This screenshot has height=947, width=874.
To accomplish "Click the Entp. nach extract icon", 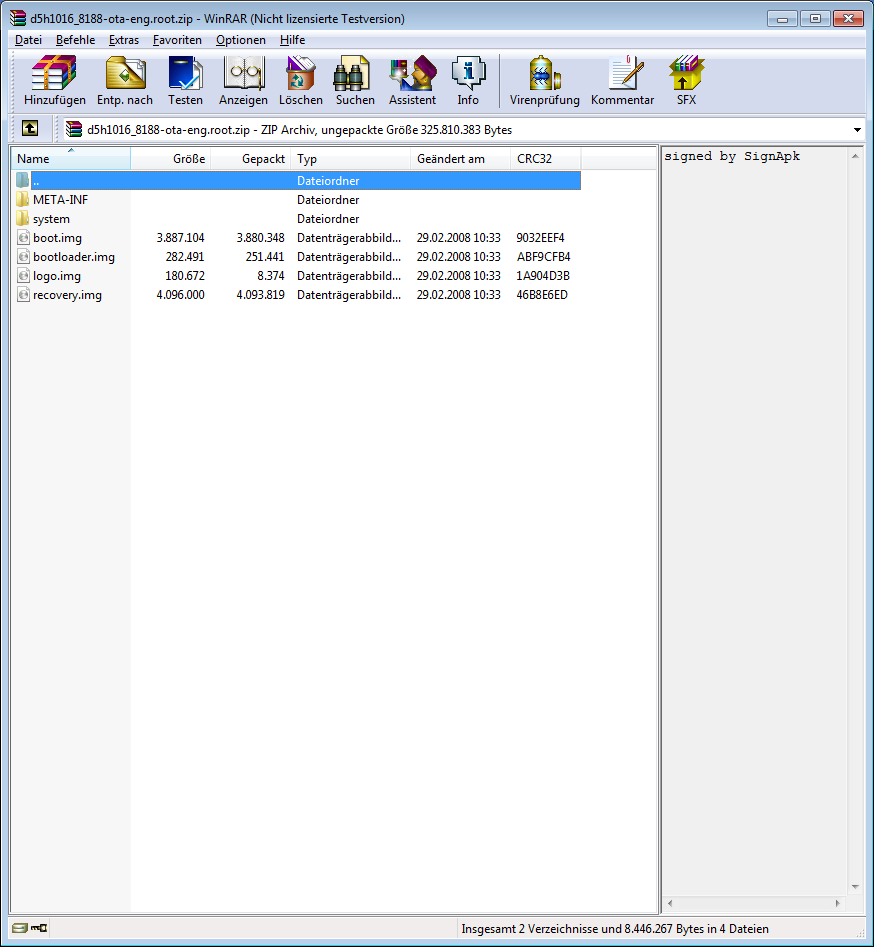I will 125,80.
